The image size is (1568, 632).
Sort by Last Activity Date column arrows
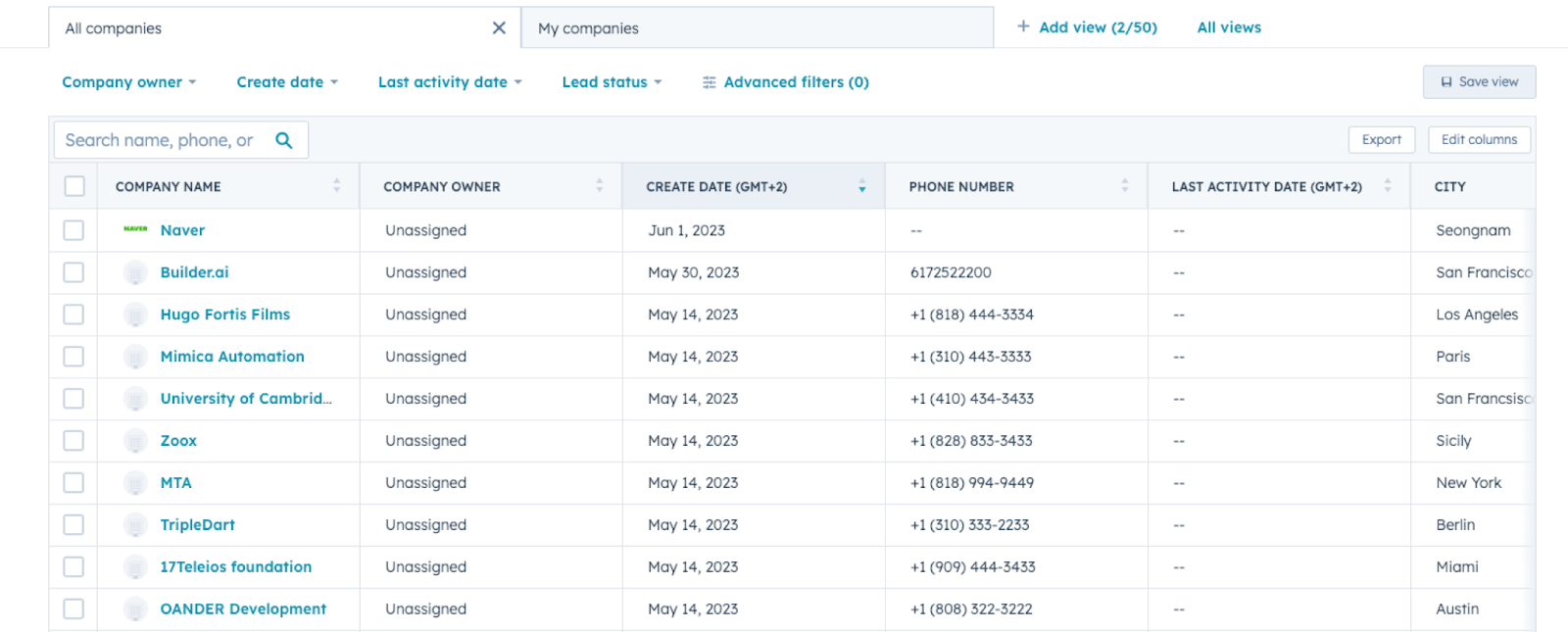click(x=1388, y=185)
